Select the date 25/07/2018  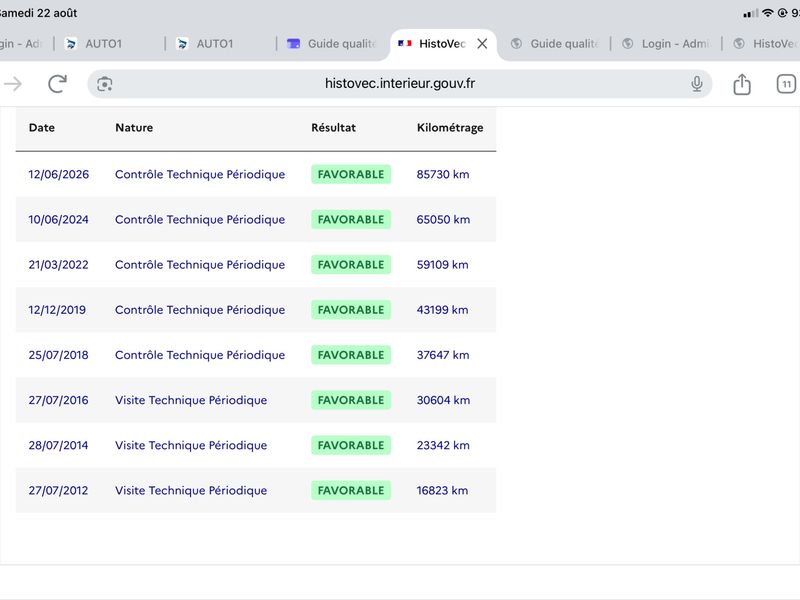pos(58,355)
